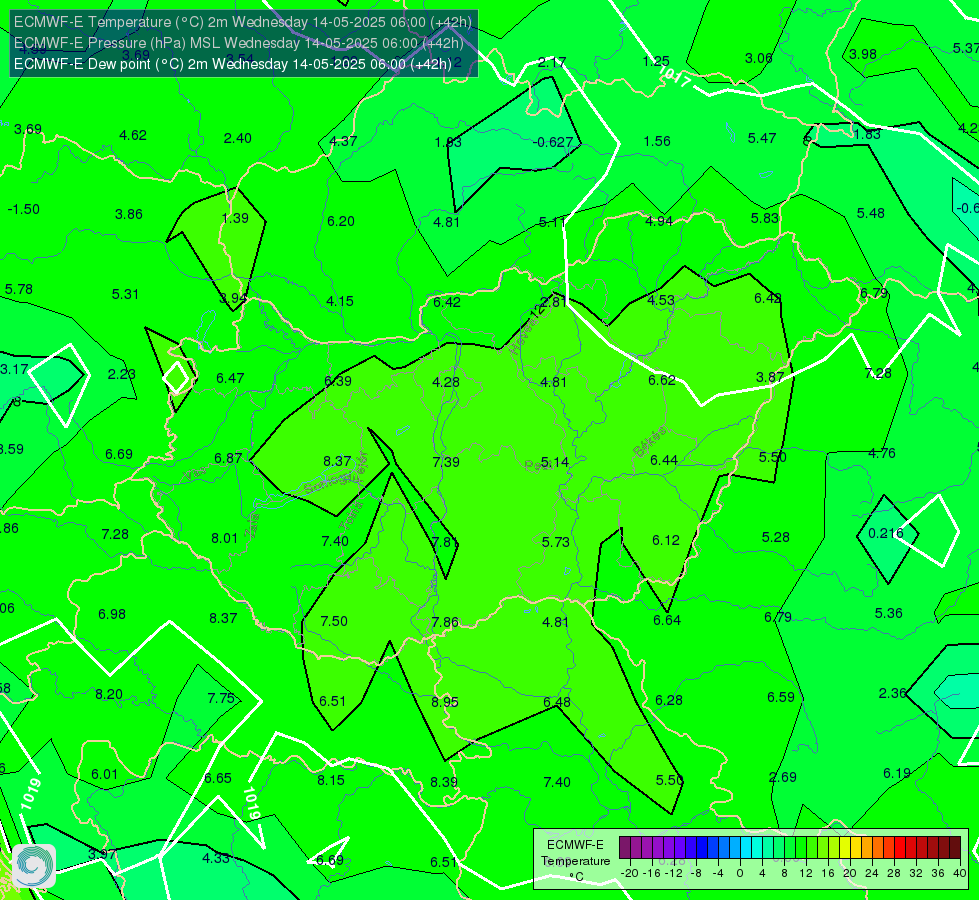Click the grid value 4.53
Image resolution: width=979 pixels, height=900 pixels.
(661, 300)
